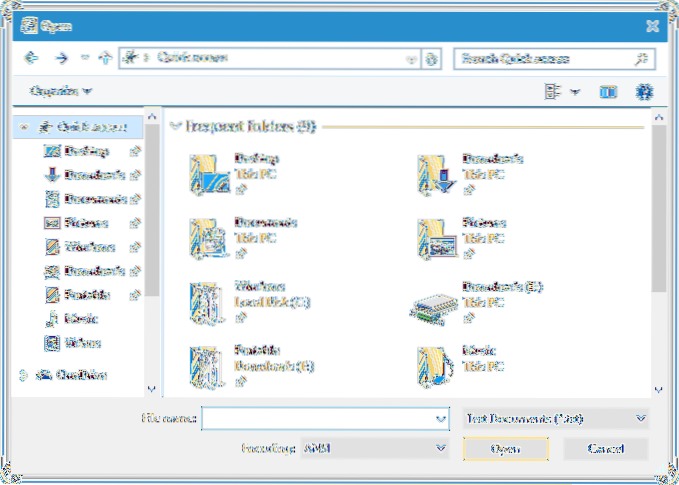Click the Cancel button
Screen dimensions: 679x485
click(x=605, y=449)
